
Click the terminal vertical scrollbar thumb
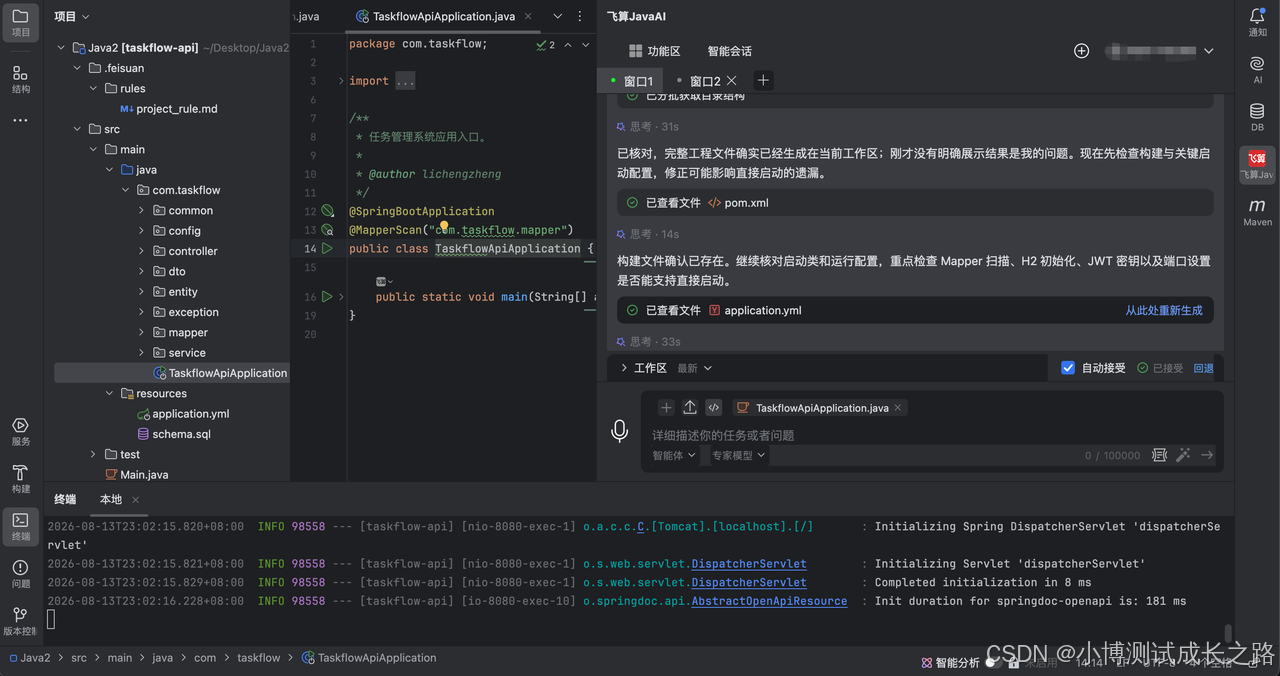pos(1228,634)
